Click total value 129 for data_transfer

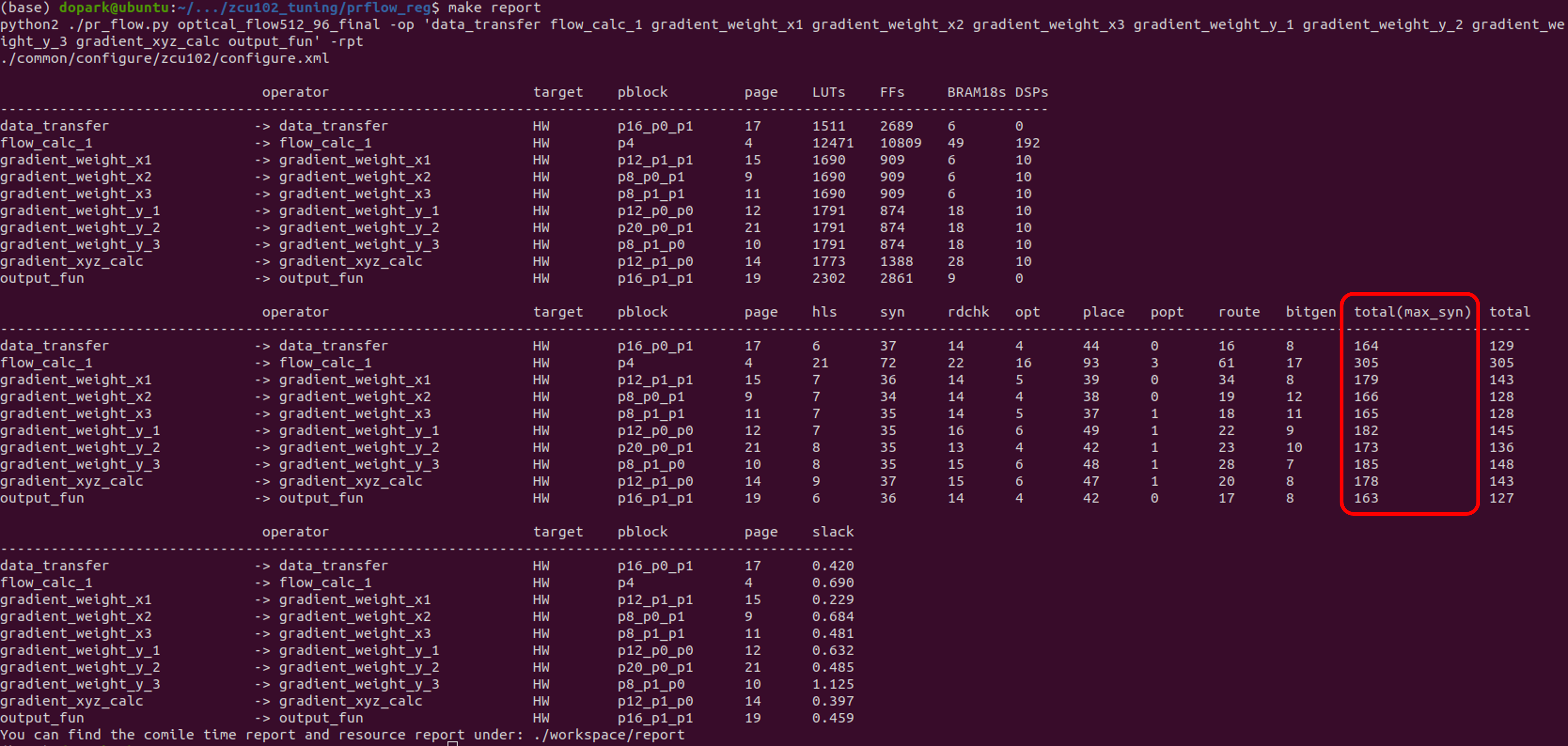pyautogui.click(x=1501, y=345)
